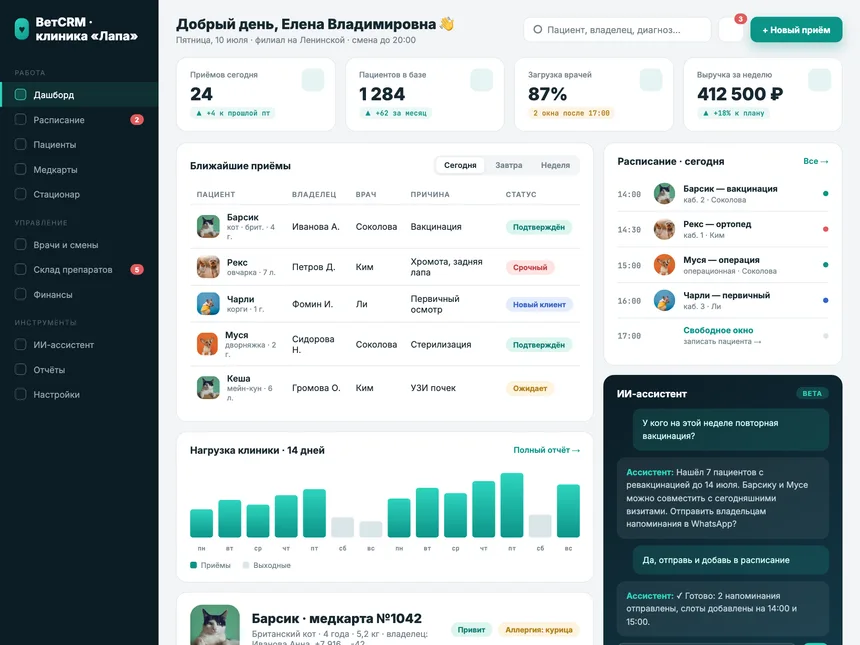Open the Барсик медкарта photo
This screenshot has width=860, height=645.
tap(215, 625)
